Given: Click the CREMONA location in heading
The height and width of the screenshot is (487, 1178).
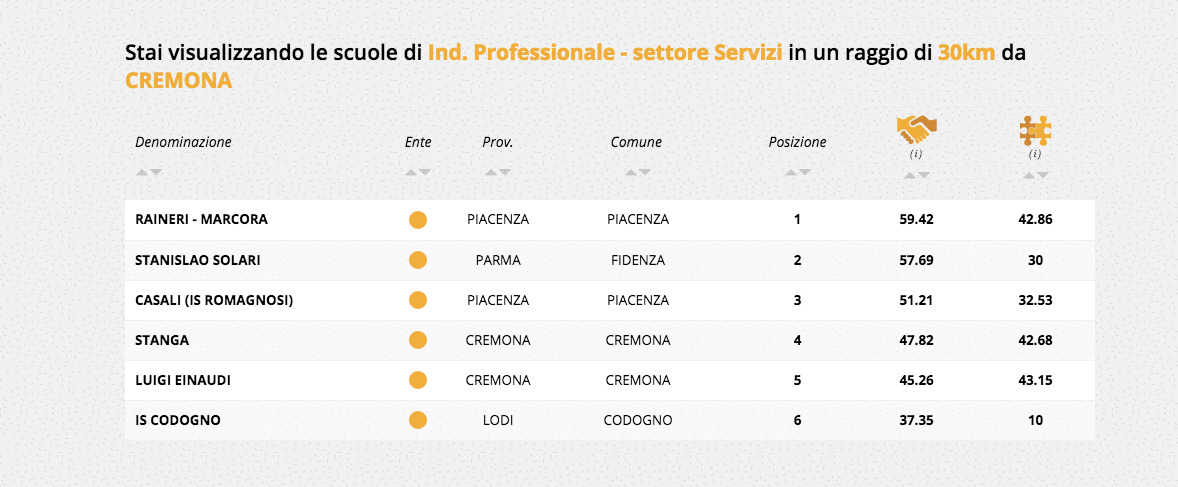Looking at the screenshot, I should (178, 81).
